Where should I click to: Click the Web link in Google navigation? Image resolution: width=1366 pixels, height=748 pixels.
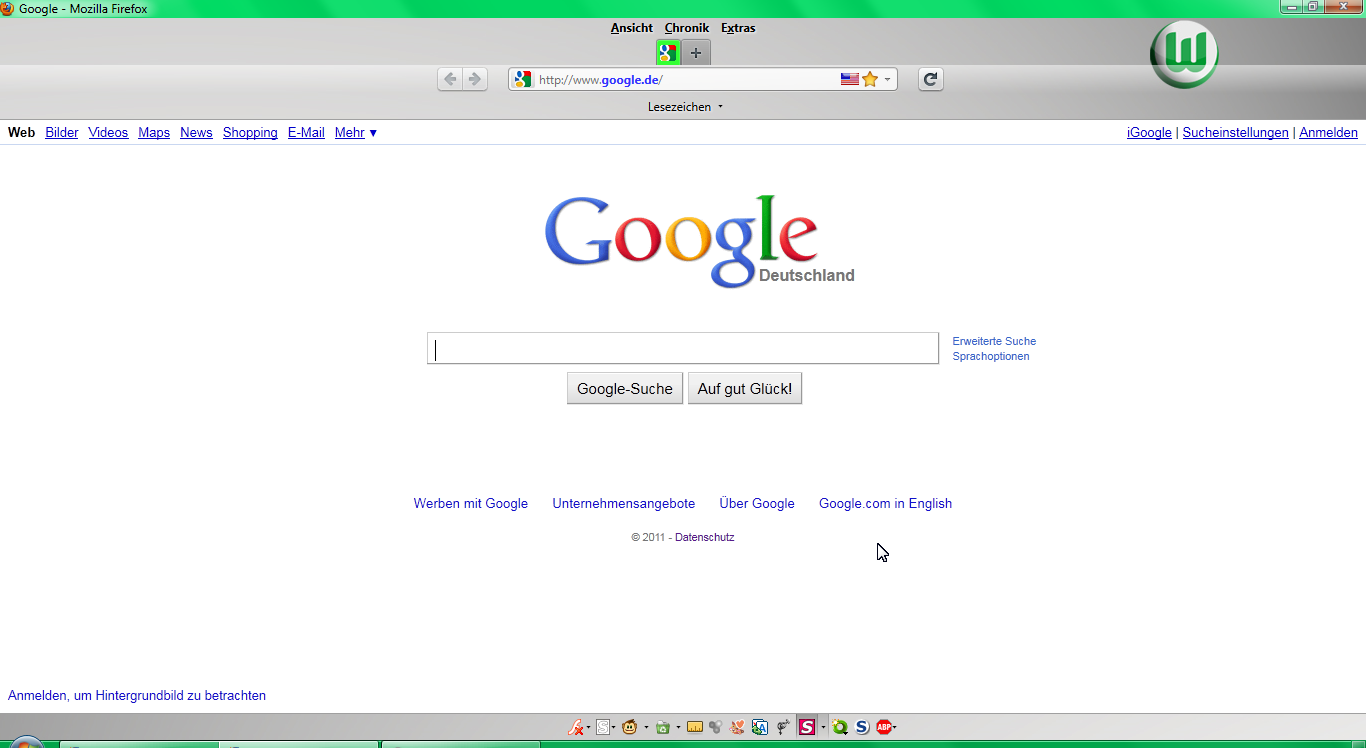point(21,133)
